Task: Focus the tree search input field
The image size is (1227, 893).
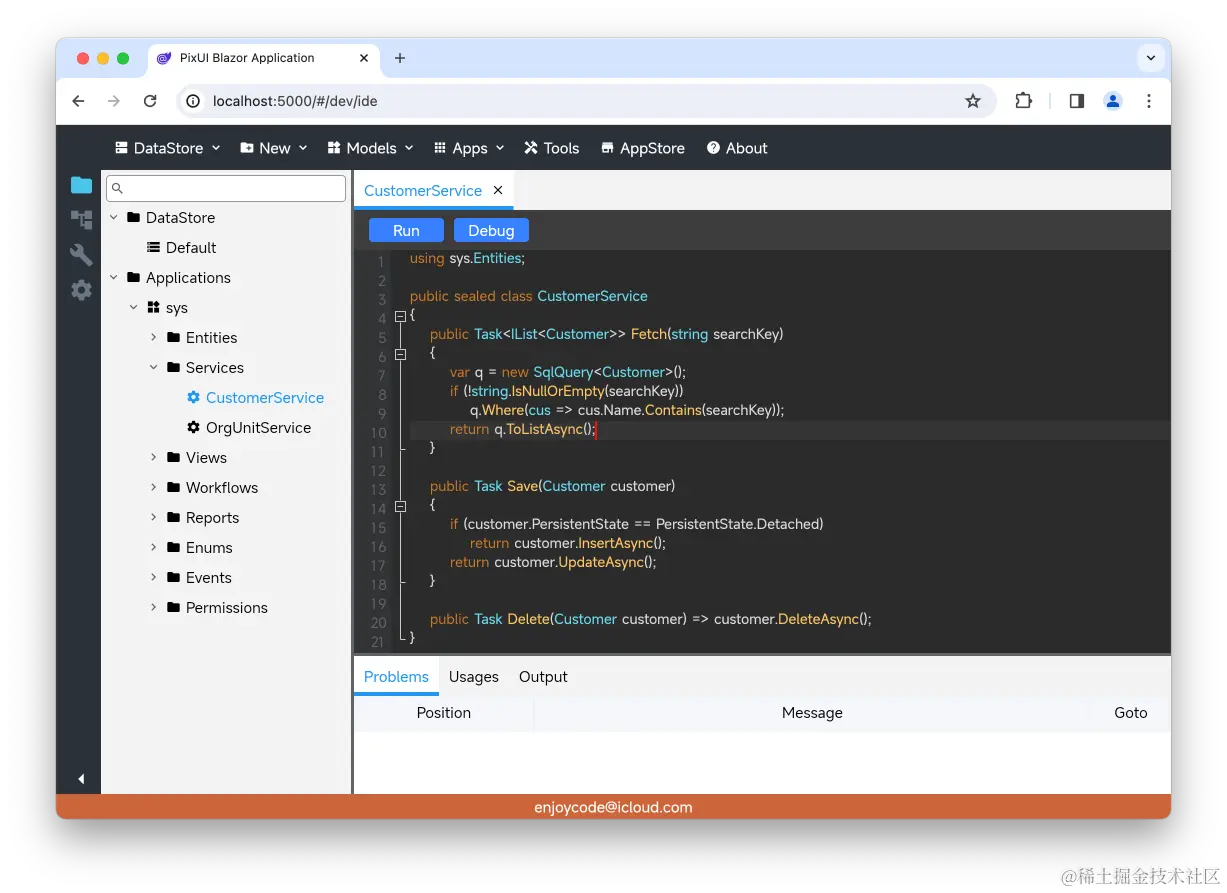Action: coord(226,188)
